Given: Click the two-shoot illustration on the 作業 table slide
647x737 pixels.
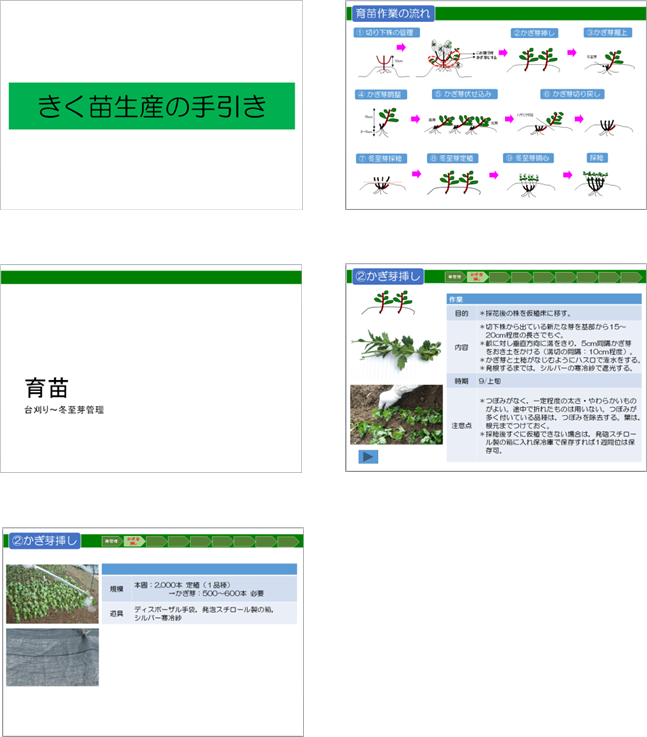Looking at the screenshot, I should point(389,302).
